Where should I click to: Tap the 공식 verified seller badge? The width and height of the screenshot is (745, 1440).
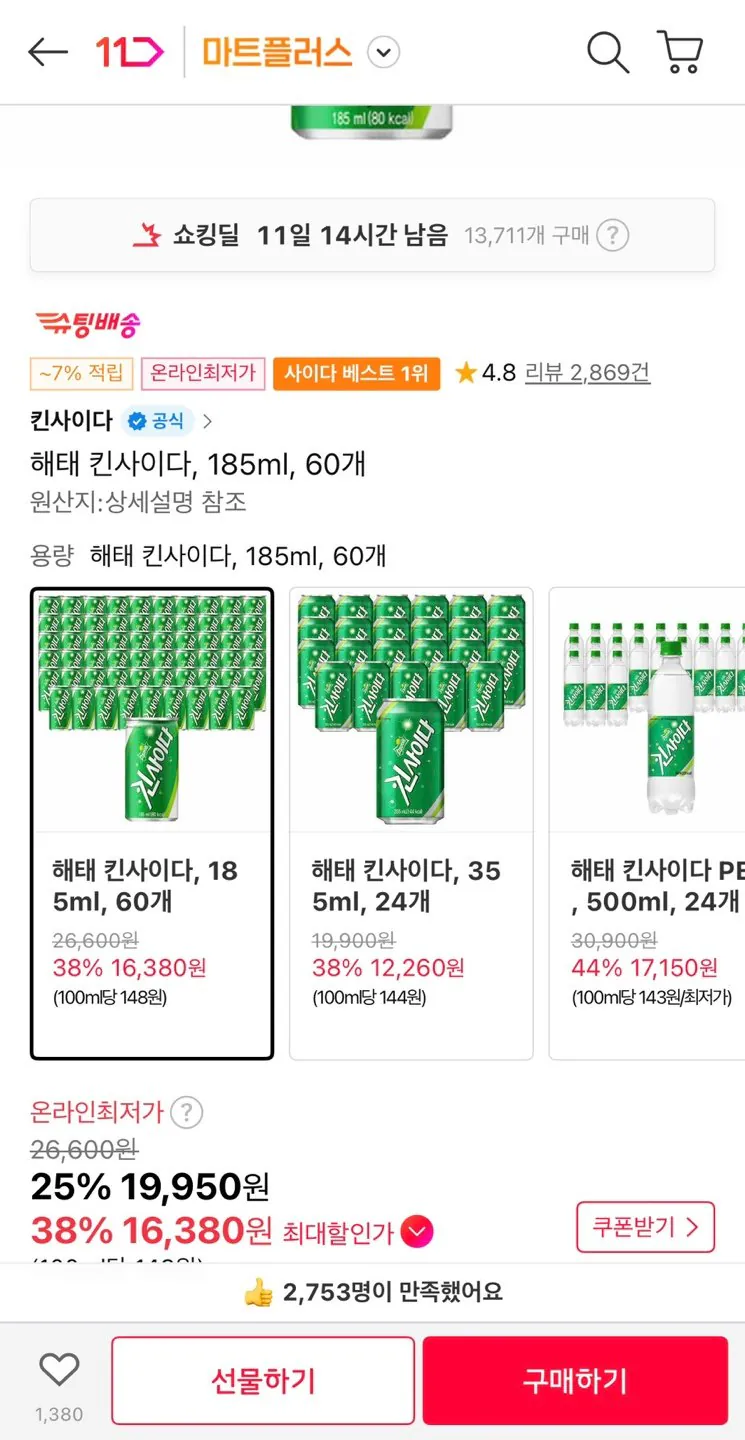pyautogui.click(x=155, y=421)
